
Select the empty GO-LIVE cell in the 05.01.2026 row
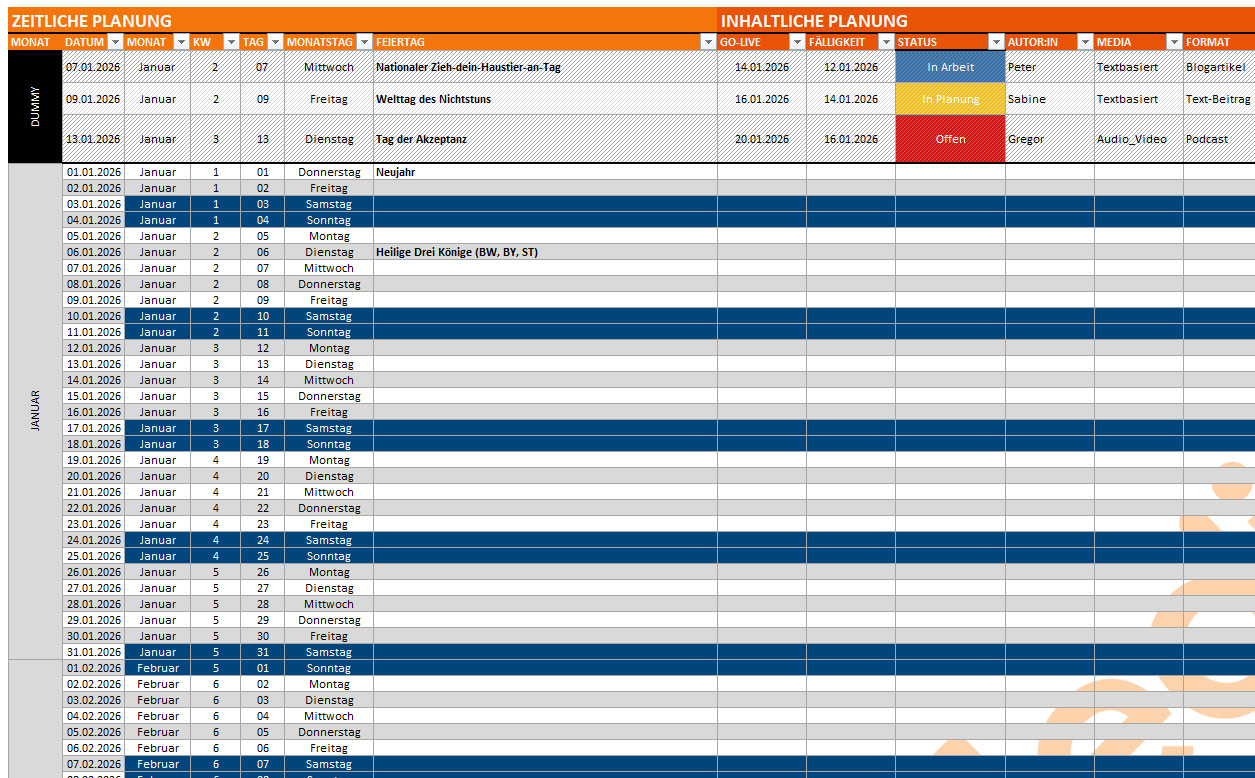coord(762,236)
